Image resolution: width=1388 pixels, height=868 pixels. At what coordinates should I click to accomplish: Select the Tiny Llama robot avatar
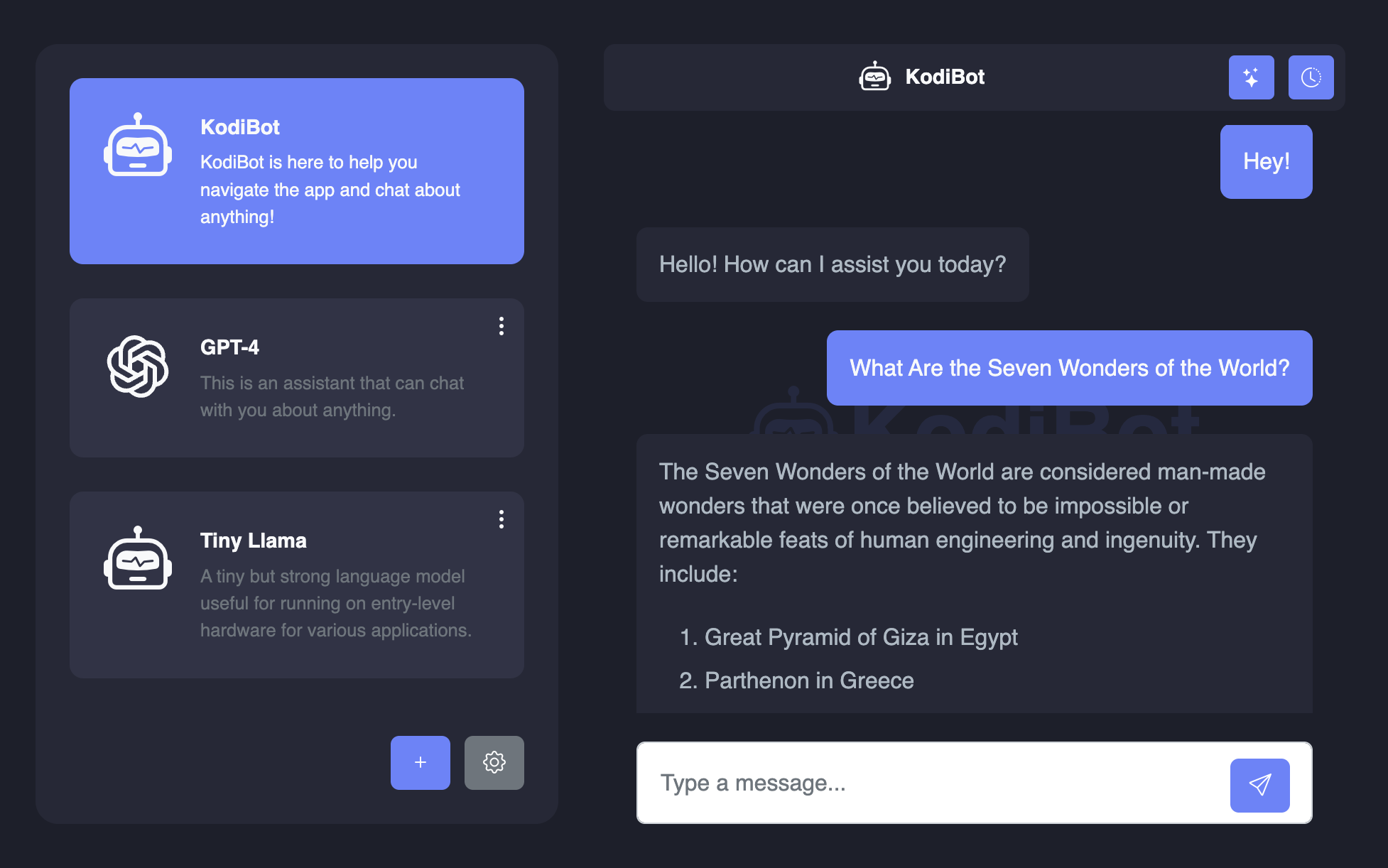(139, 558)
